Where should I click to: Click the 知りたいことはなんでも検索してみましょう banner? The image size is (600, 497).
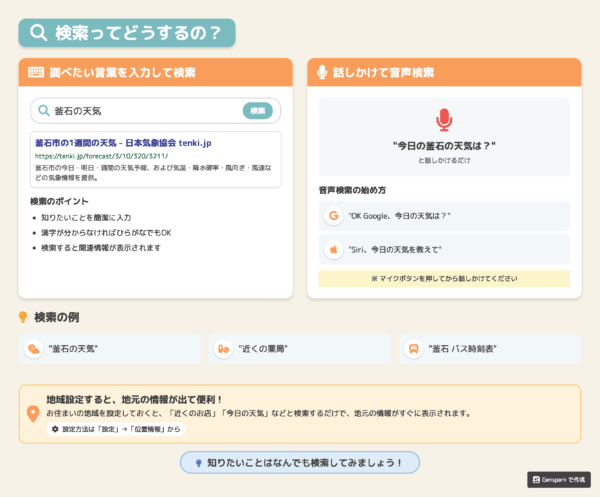point(300,462)
